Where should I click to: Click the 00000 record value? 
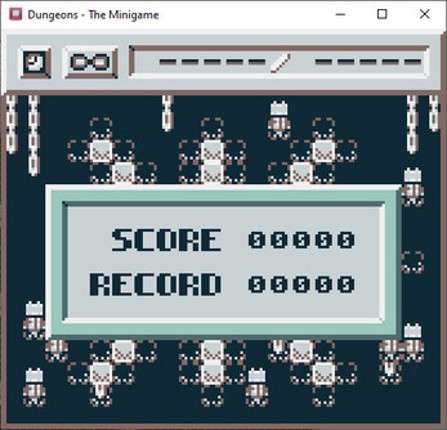pos(301,284)
